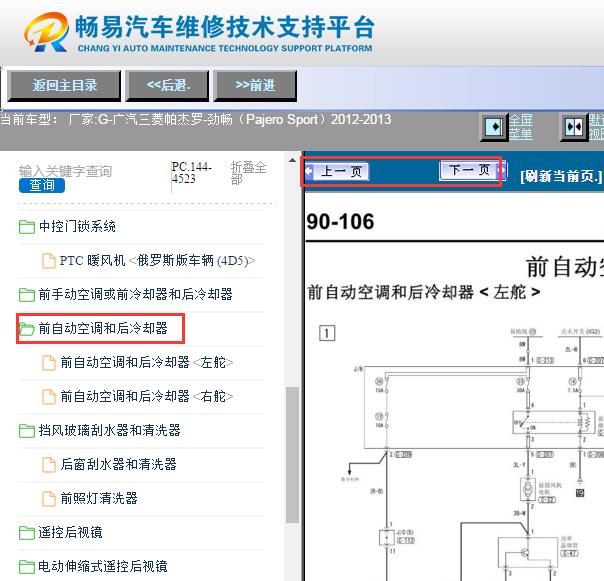Click the 中控门锁系统 folder icon
604x581 pixels.
pyautogui.click(x=27, y=227)
